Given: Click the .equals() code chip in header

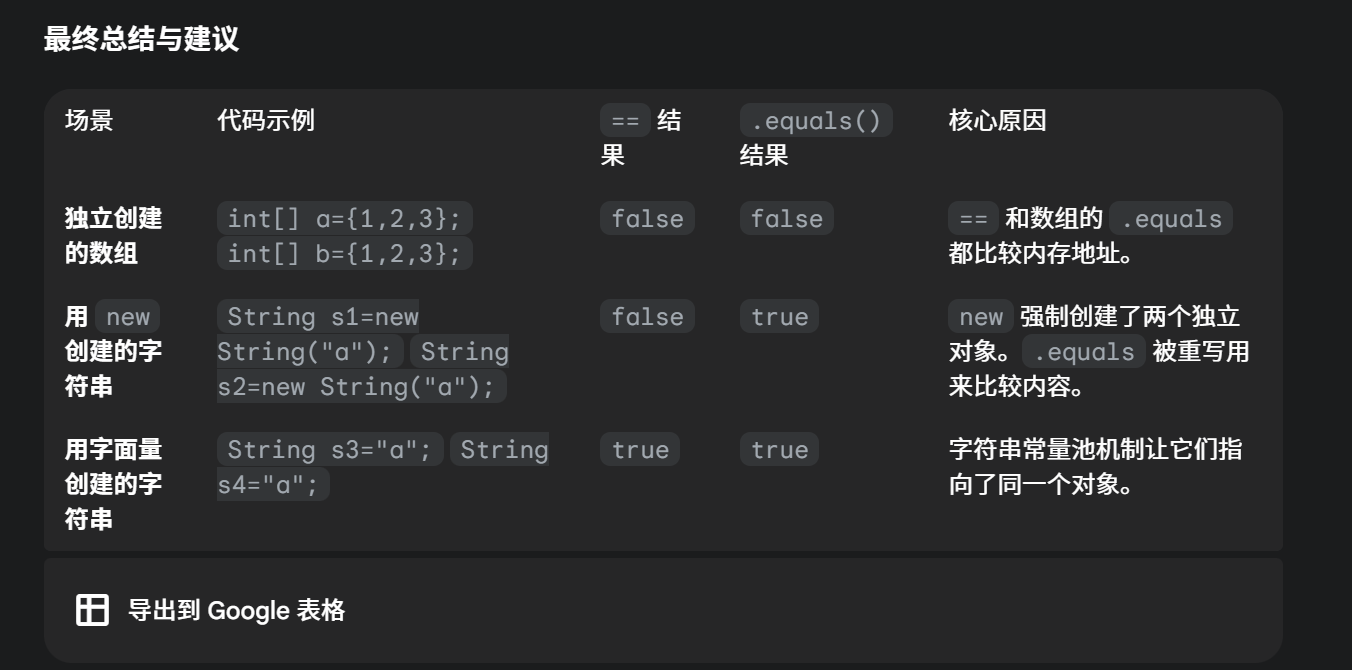Looking at the screenshot, I should [x=816, y=121].
